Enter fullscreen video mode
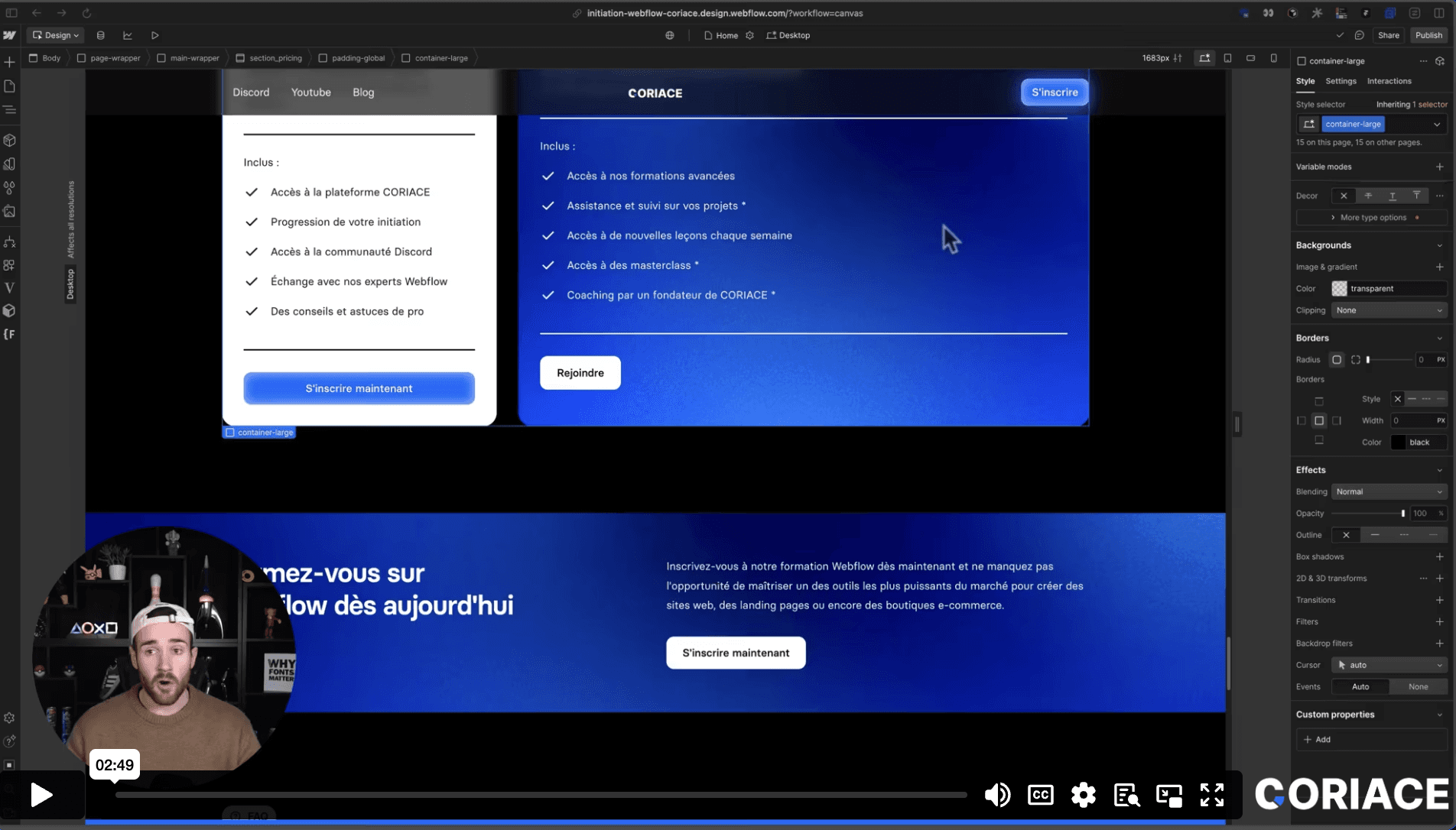This screenshot has width=1456, height=830. point(1212,795)
